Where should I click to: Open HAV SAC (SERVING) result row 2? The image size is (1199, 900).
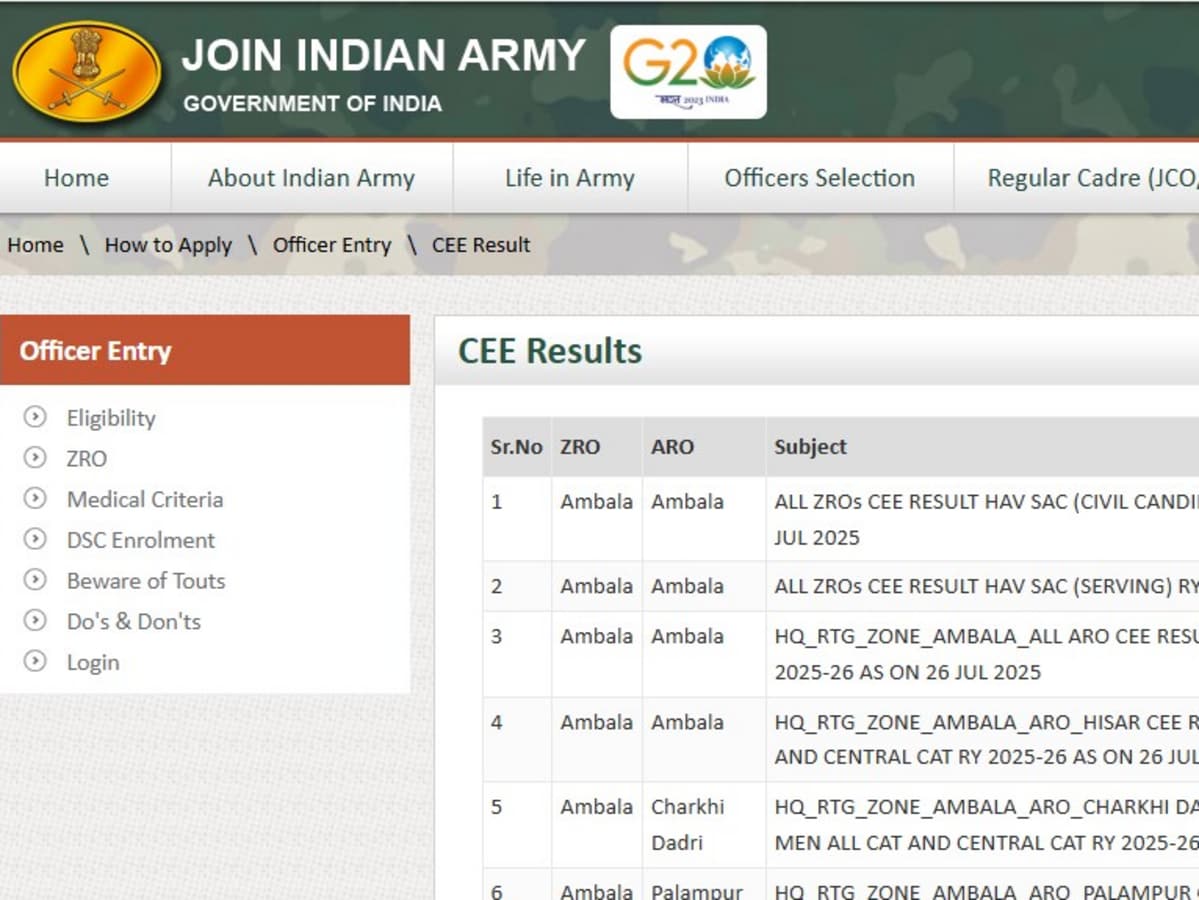(986, 586)
